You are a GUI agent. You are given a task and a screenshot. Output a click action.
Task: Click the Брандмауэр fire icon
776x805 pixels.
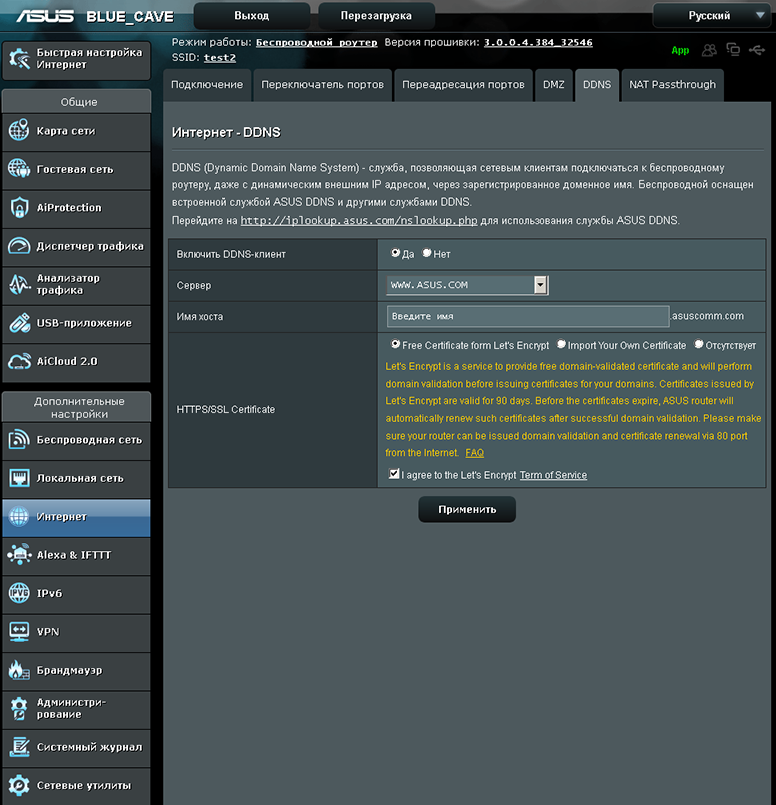click(19, 670)
